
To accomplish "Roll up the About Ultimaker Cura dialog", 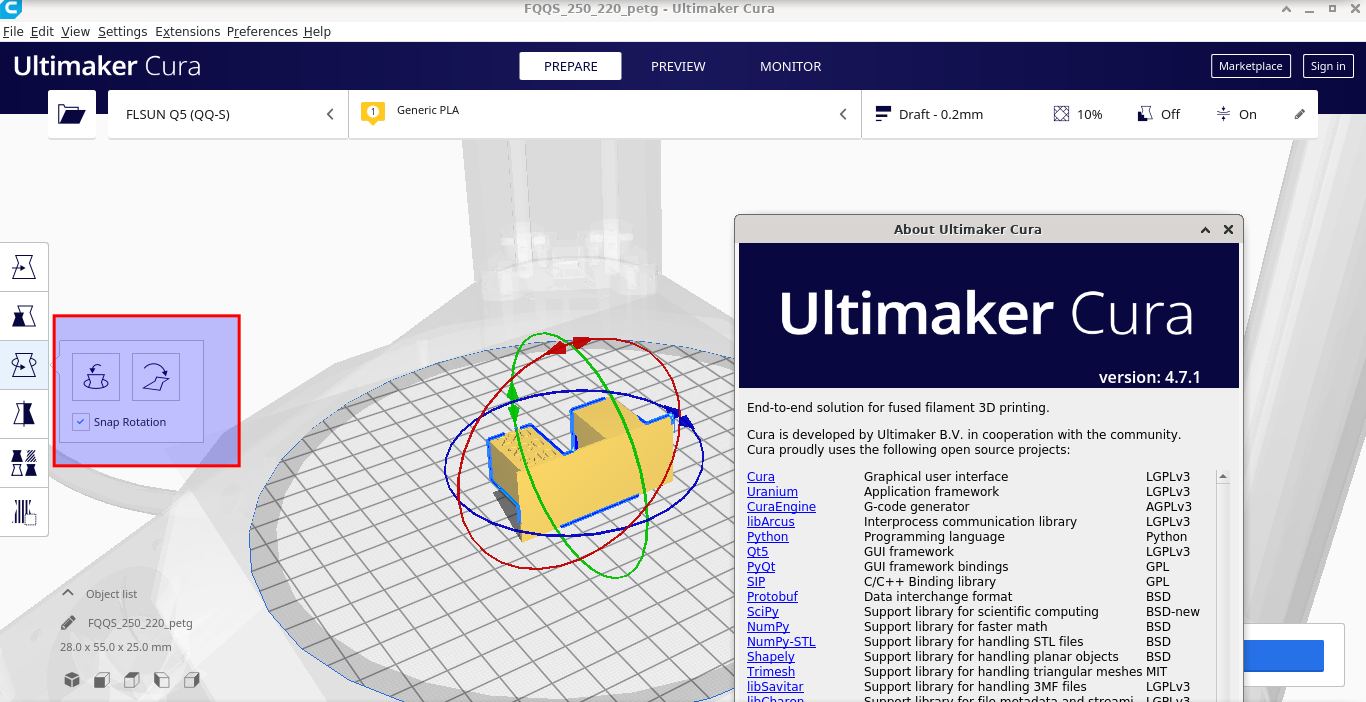I will pyautogui.click(x=1206, y=229).
